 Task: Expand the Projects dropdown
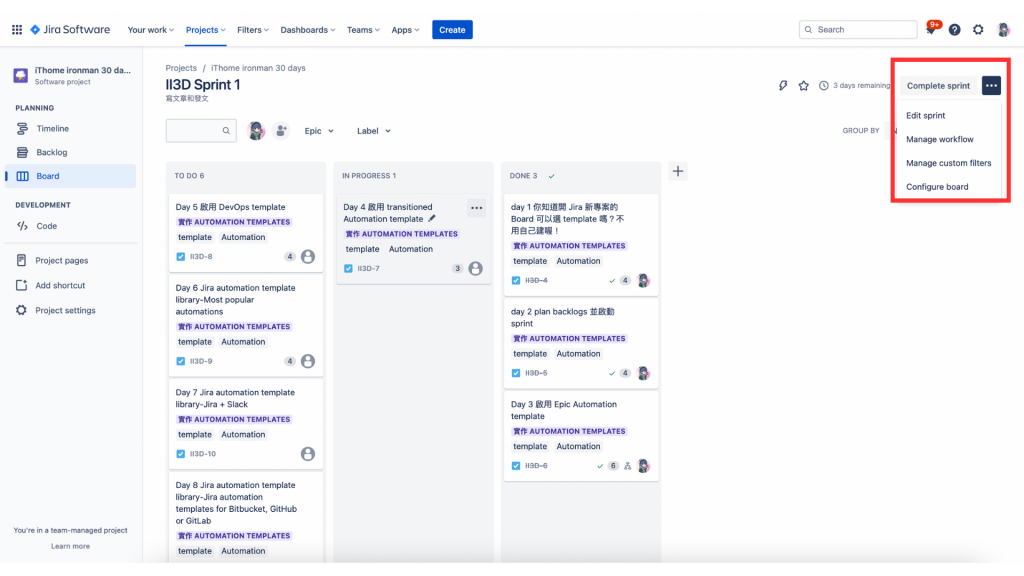[x=206, y=29]
